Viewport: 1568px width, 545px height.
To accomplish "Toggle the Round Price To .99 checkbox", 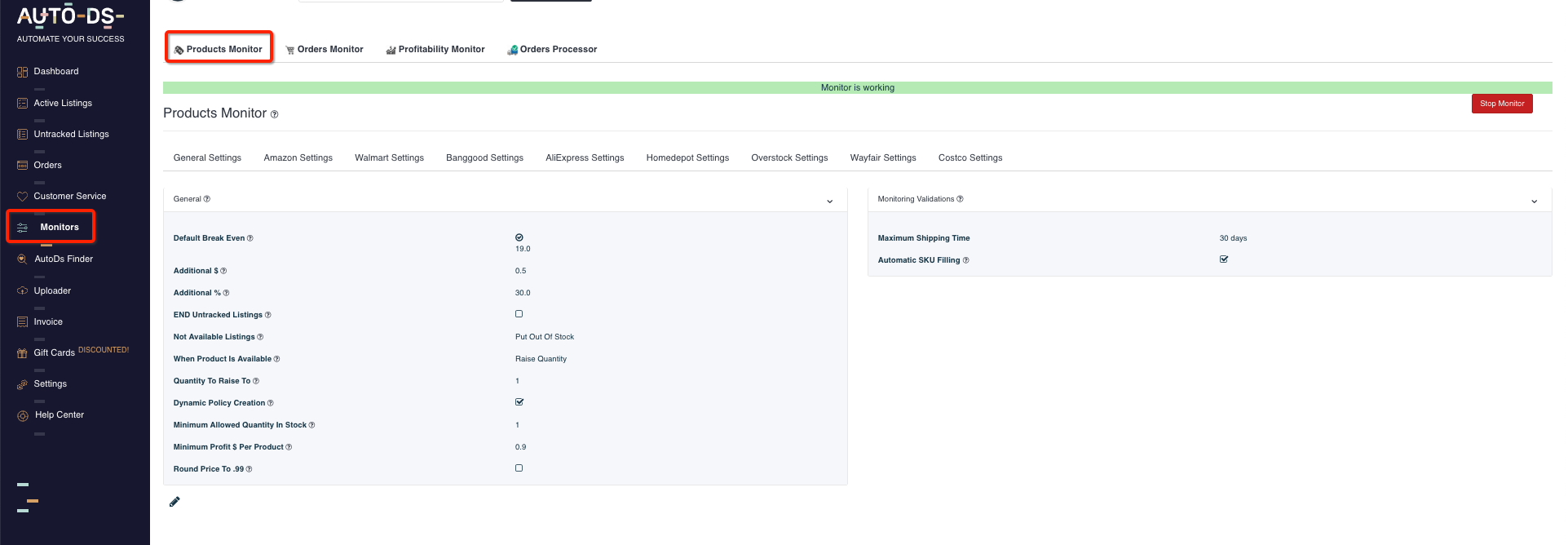I will (x=519, y=468).
